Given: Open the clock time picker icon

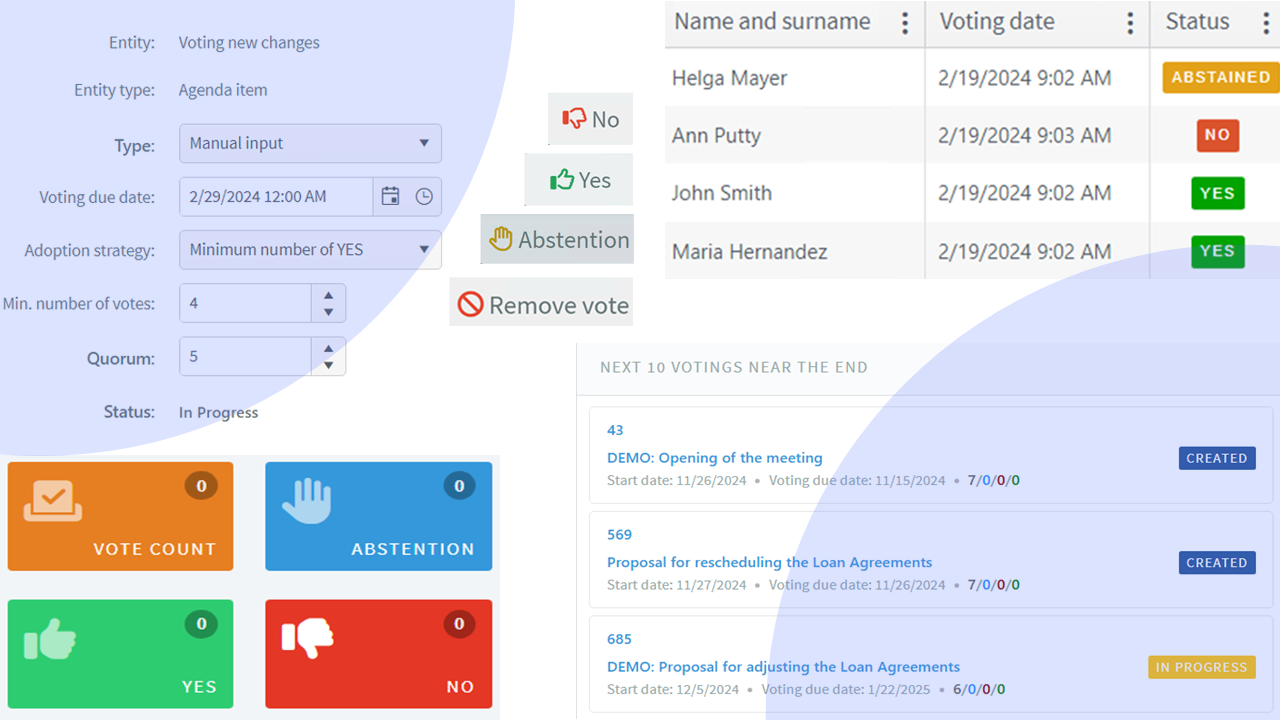Looking at the screenshot, I should tap(424, 197).
